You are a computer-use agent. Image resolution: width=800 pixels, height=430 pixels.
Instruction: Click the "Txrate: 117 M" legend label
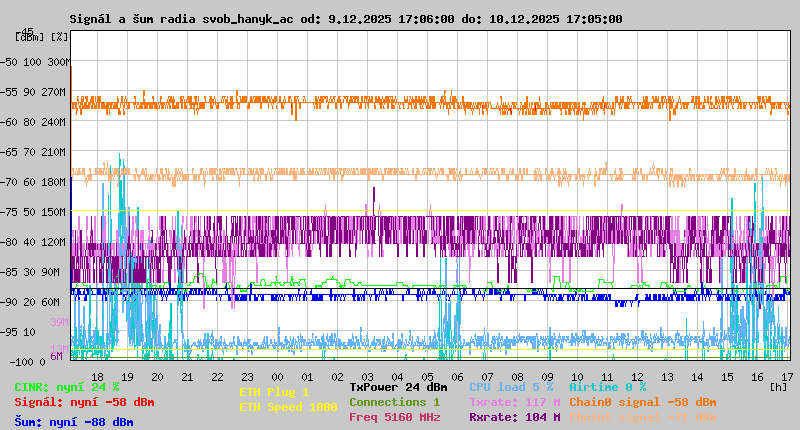coord(515,402)
